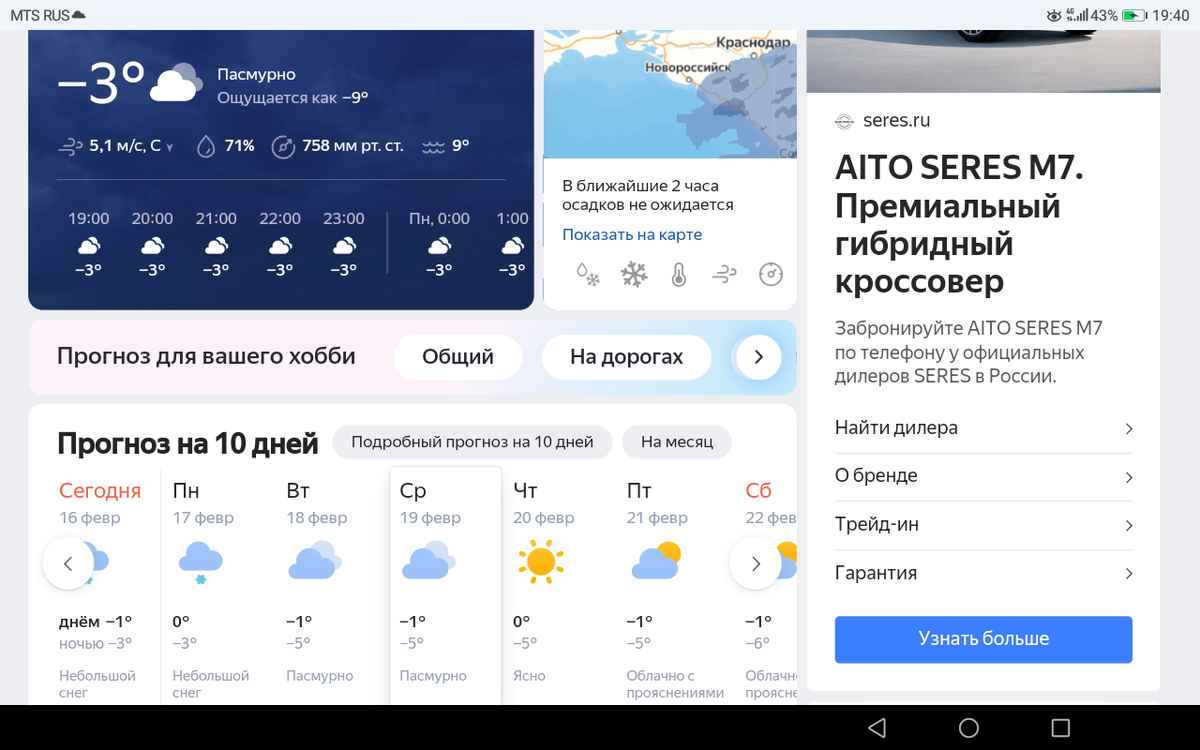Click the thermometer icon below the map
Viewport: 1200px width, 750px height.
pyautogui.click(x=677, y=273)
